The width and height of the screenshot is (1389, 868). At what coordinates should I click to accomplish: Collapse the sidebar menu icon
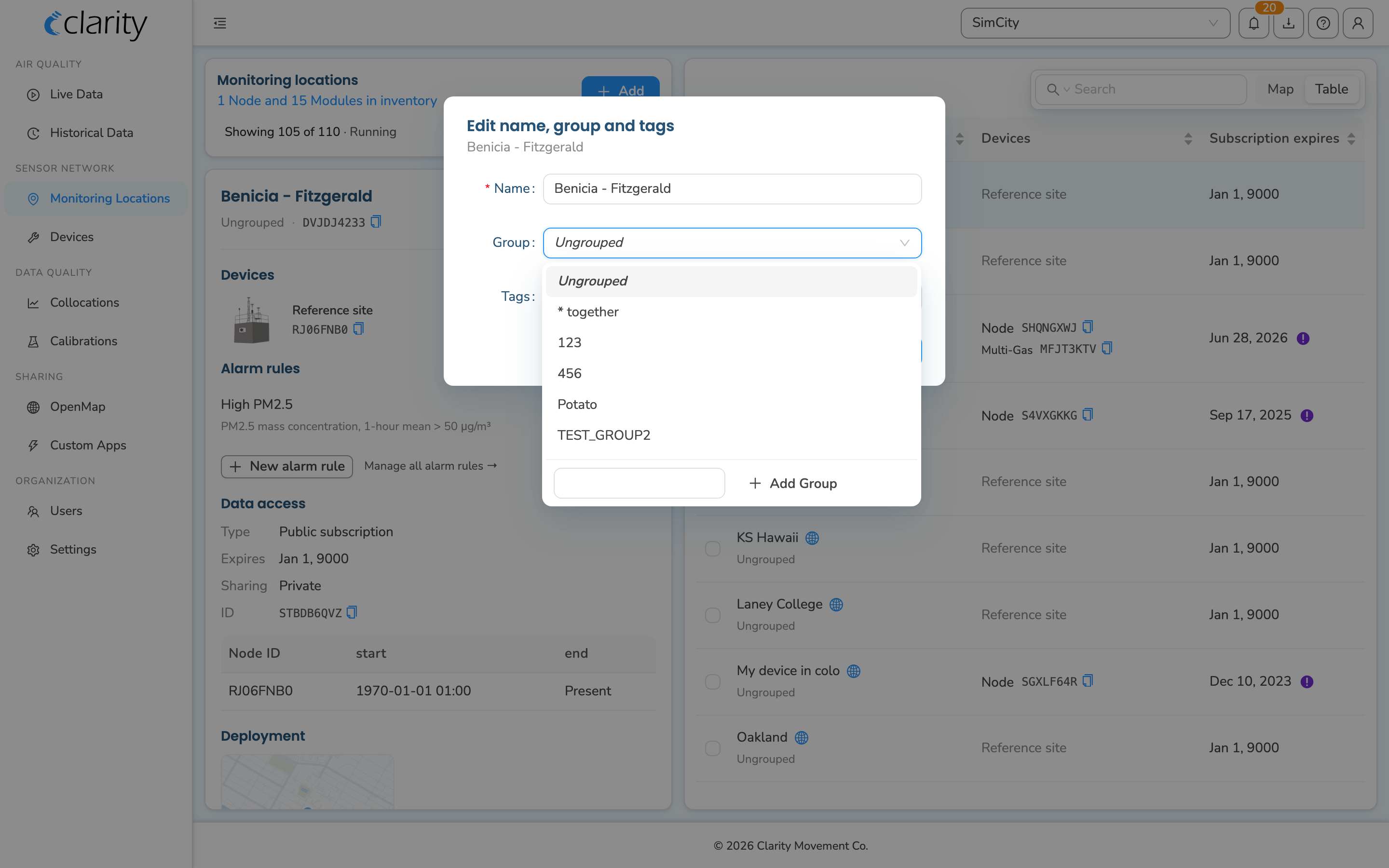coord(220,23)
